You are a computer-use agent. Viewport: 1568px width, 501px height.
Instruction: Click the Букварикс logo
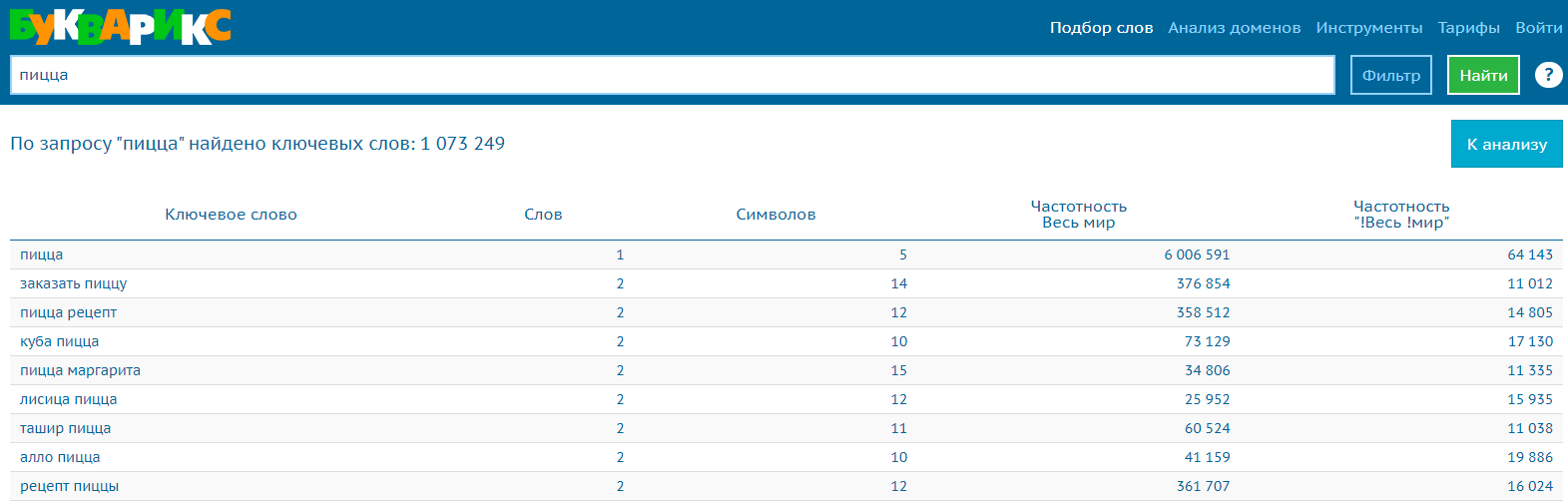(x=121, y=27)
